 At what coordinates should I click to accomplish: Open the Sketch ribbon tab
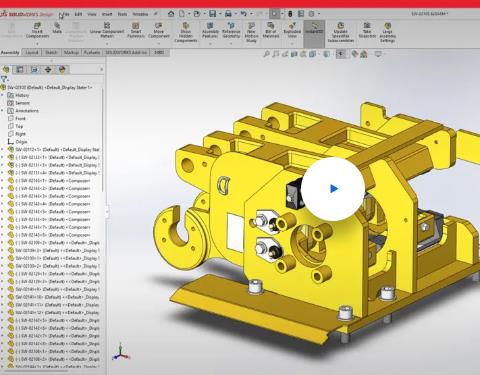(x=51, y=52)
